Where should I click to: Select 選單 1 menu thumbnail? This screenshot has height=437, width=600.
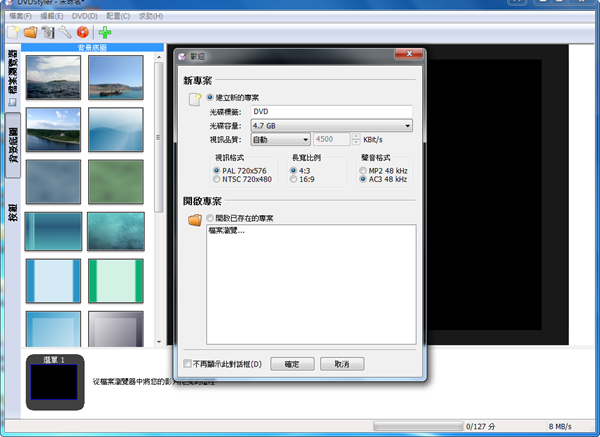[x=55, y=382]
